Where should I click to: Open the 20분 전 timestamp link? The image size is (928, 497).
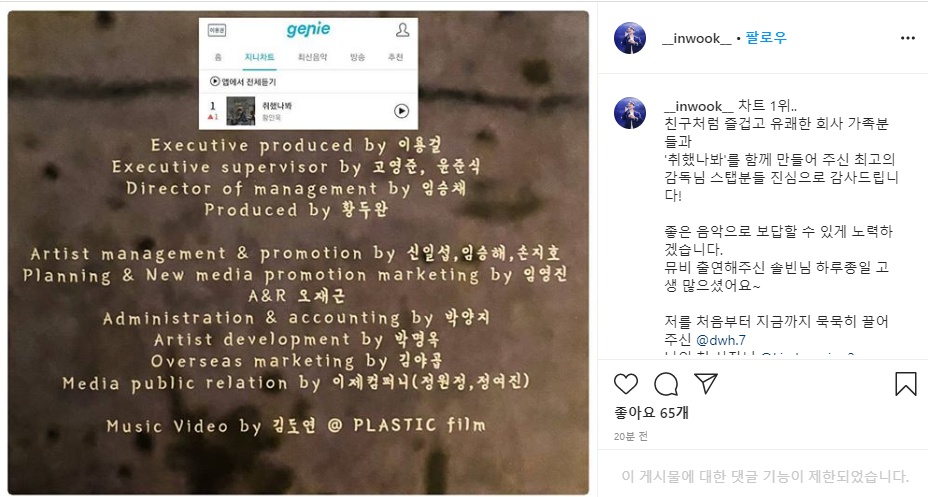[x=631, y=437]
